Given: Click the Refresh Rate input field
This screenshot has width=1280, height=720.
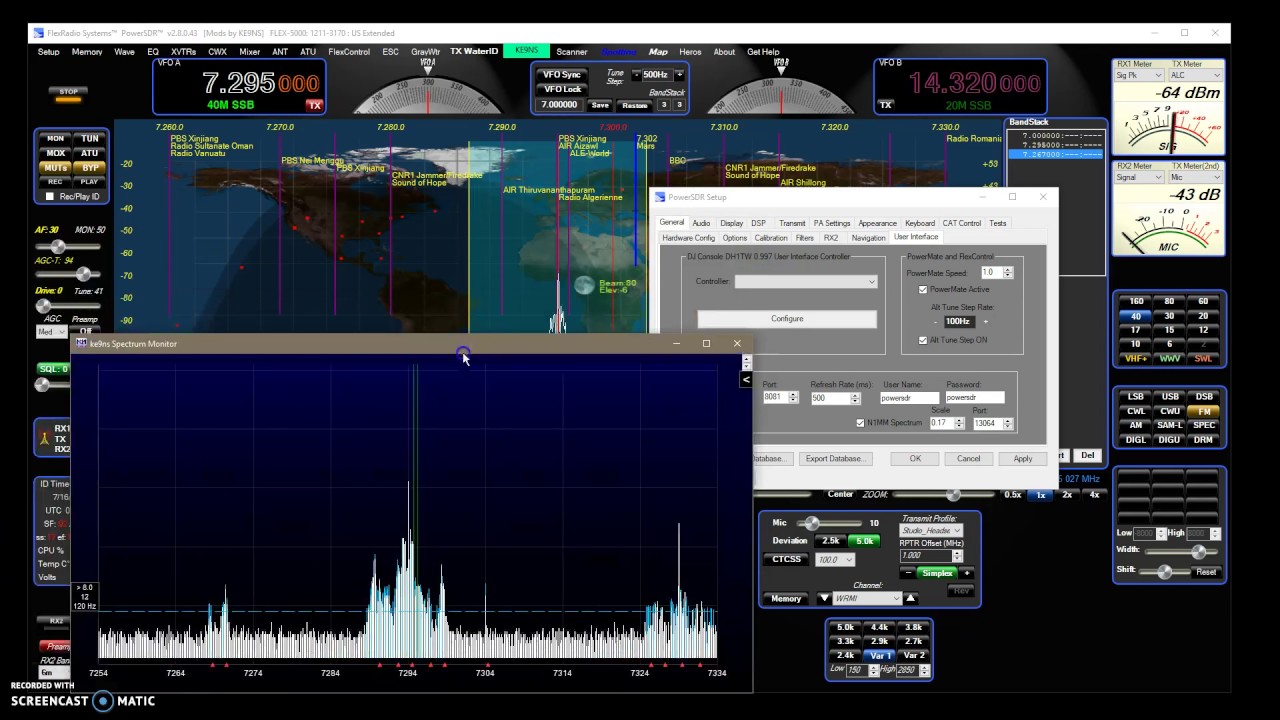Looking at the screenshot, I should click(829, 398).
